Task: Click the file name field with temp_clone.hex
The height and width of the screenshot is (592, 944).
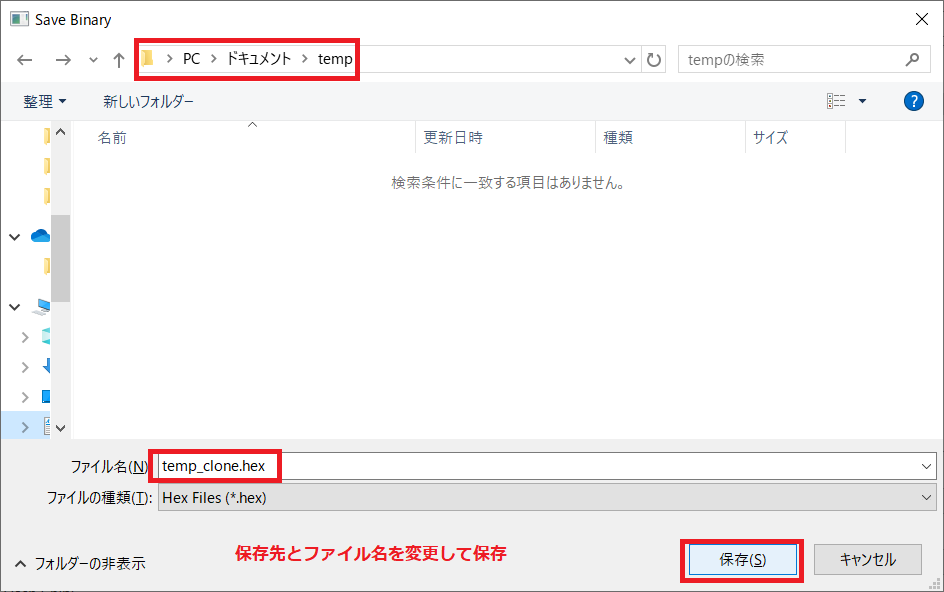Action: (540, 466)
